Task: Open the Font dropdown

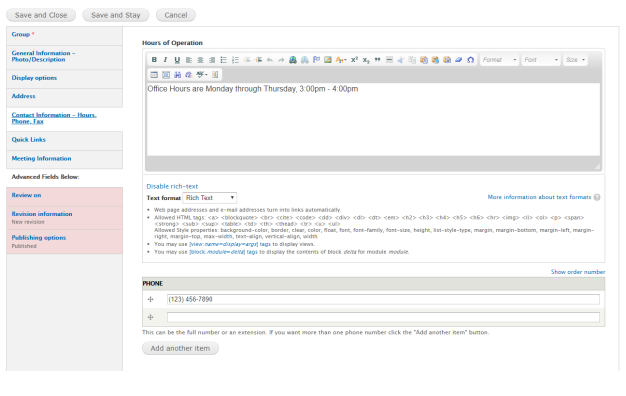Action: point(541,60)
